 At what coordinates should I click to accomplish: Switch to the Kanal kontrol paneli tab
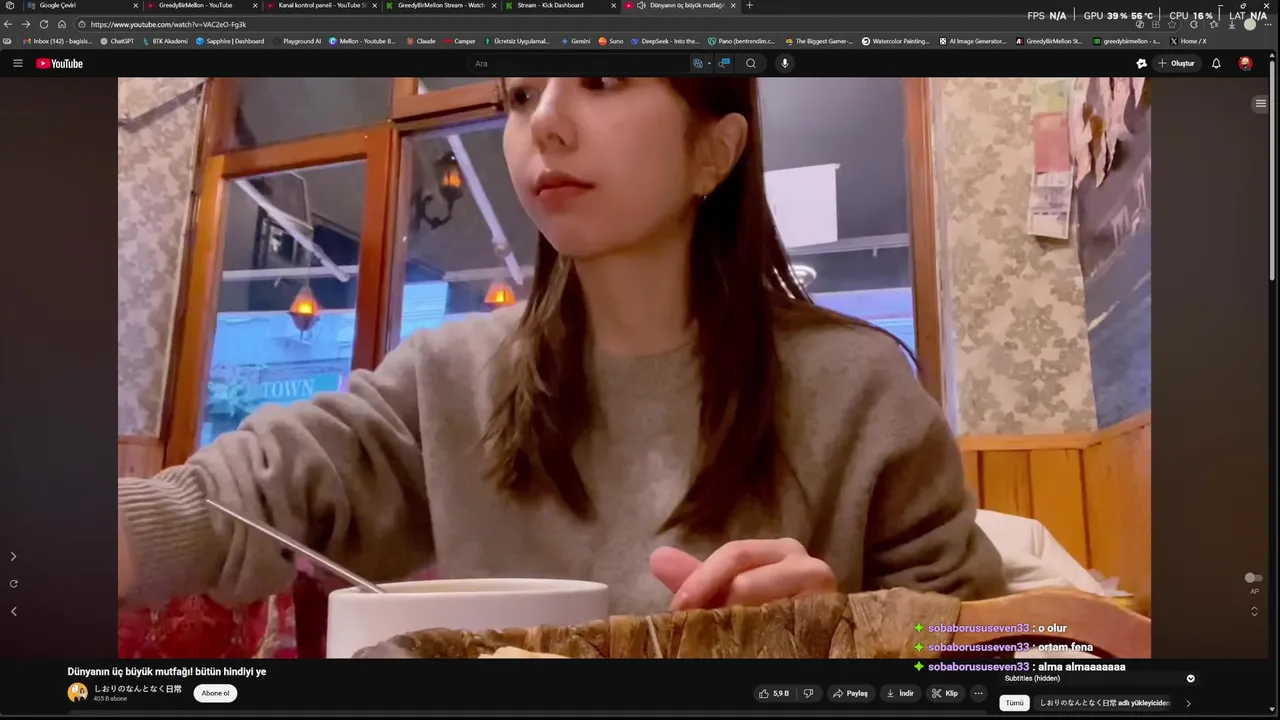coord(322,5)
